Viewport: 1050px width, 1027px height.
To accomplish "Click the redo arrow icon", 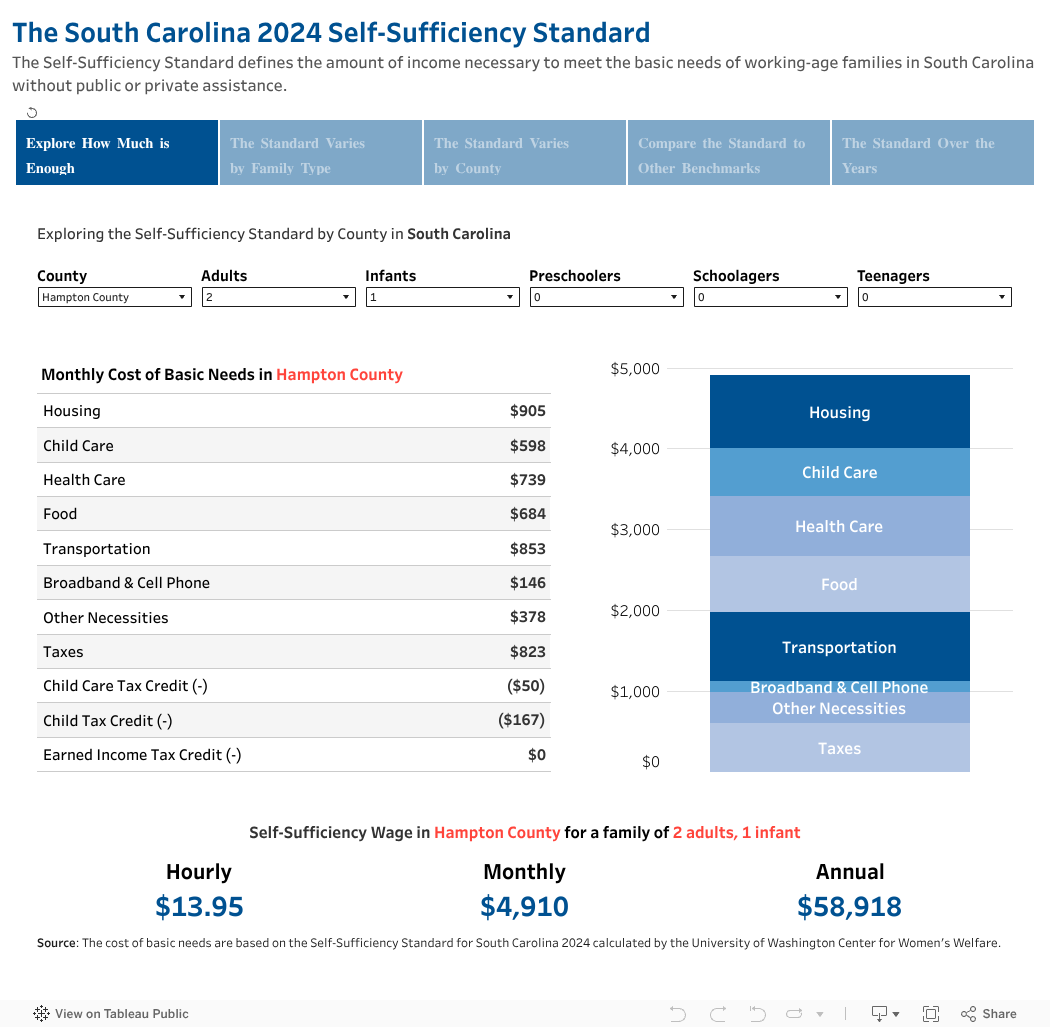I will tap(718, 1014).
